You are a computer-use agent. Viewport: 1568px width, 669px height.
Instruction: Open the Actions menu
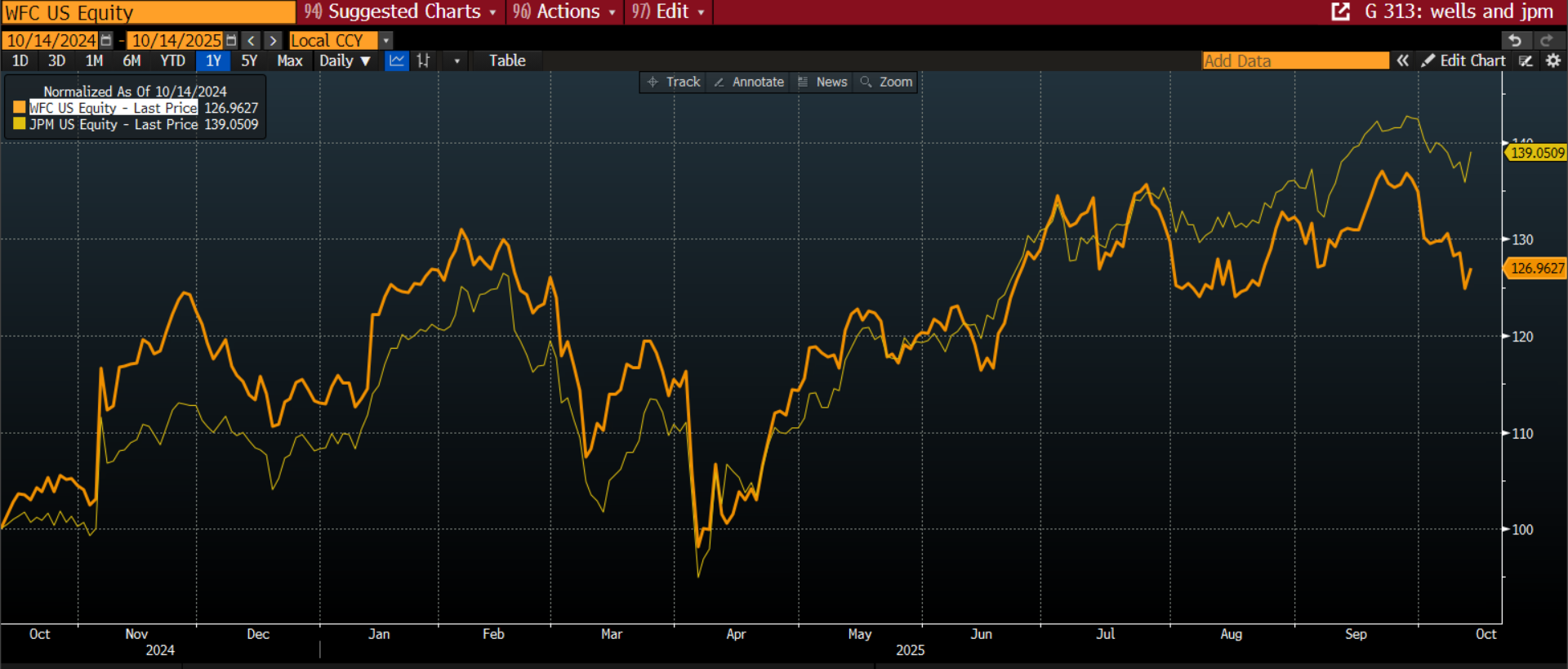[564, 11]
